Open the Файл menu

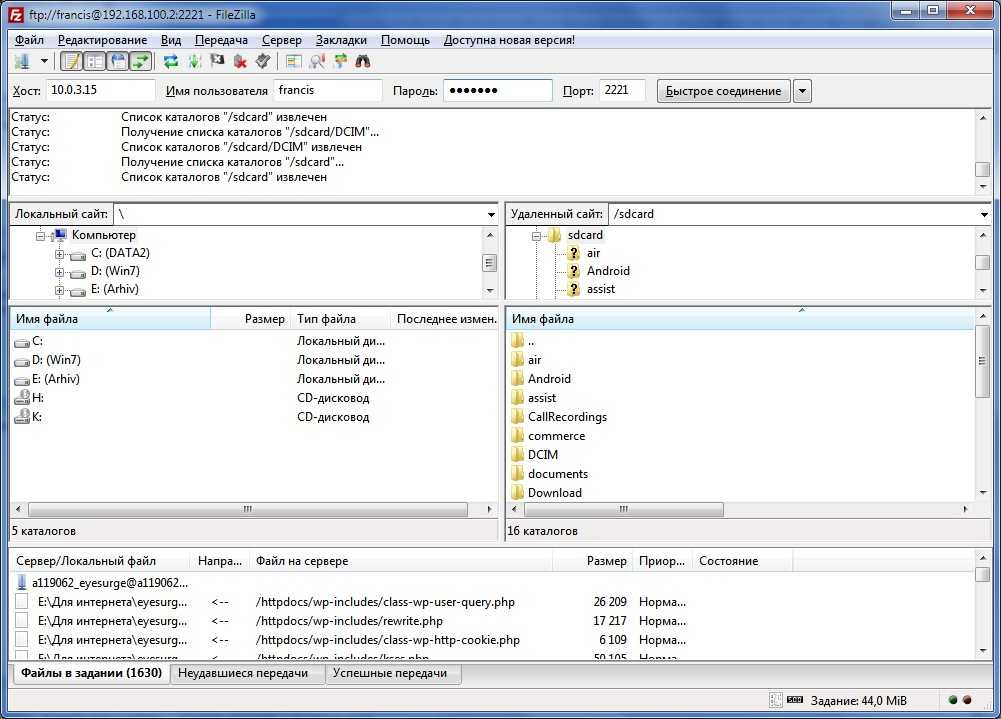[29, 40]
